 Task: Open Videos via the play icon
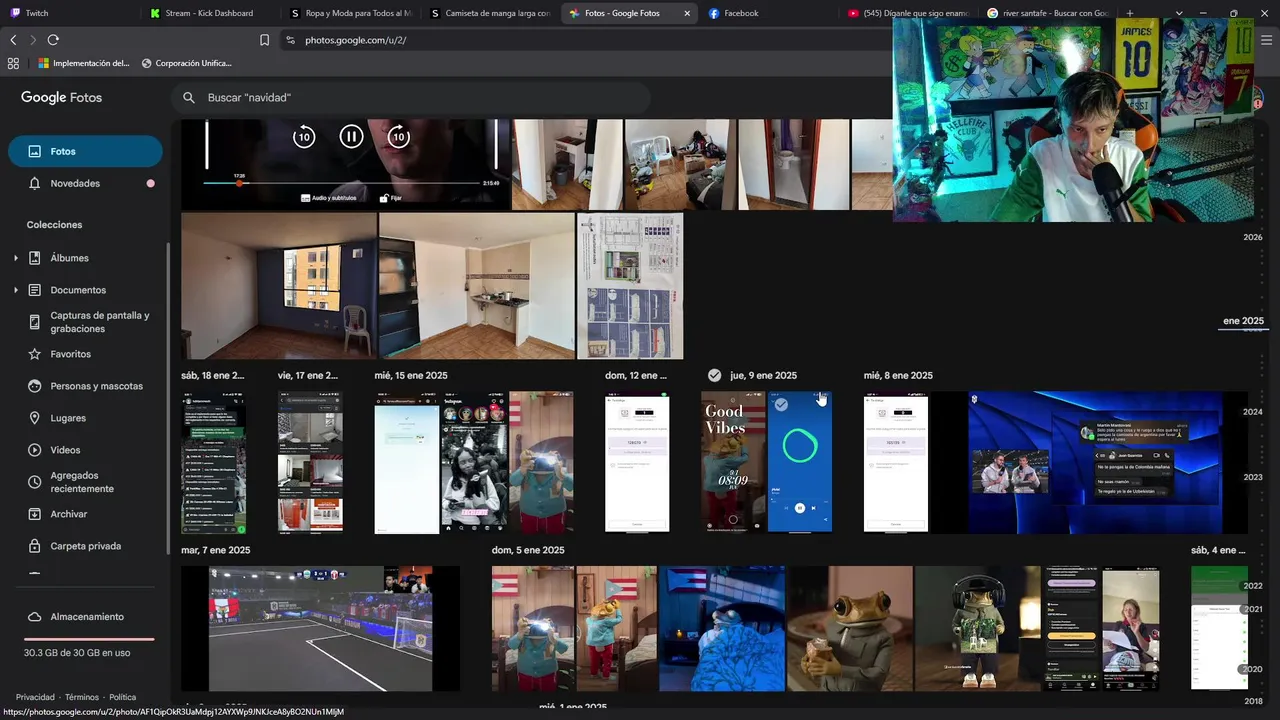click(35, 450)
